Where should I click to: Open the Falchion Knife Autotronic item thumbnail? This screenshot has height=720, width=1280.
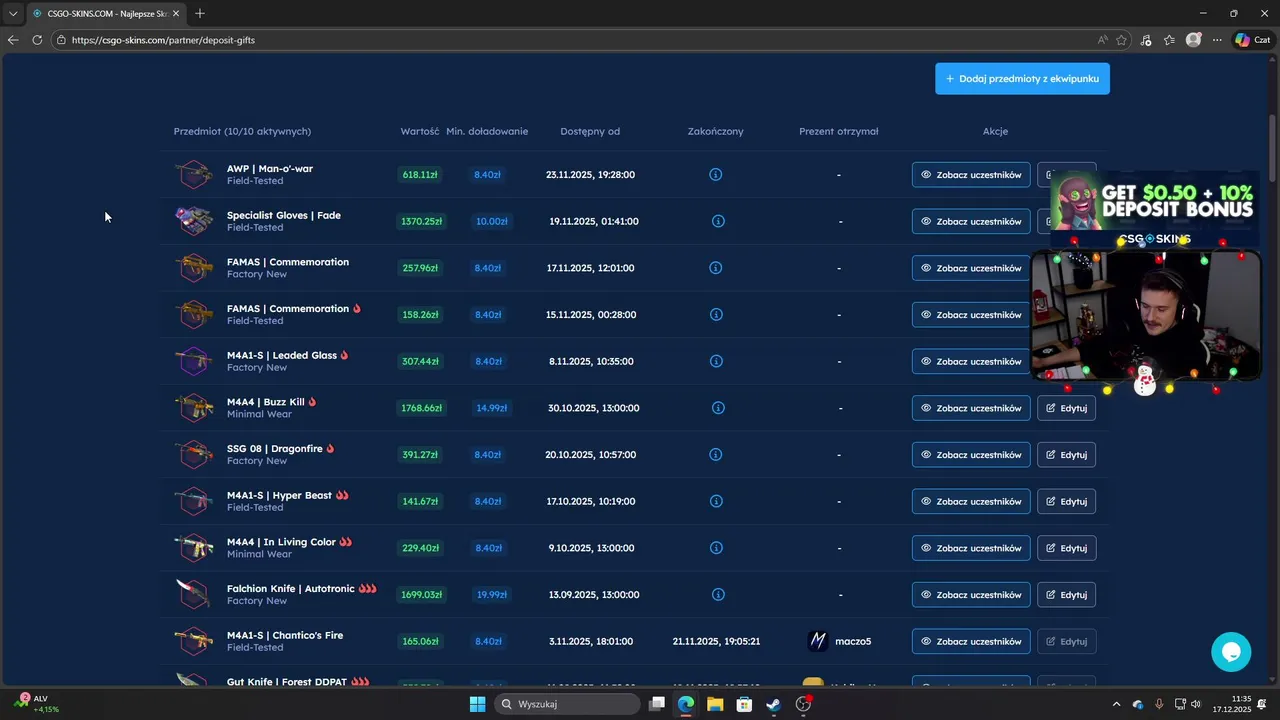coord(194,594)
